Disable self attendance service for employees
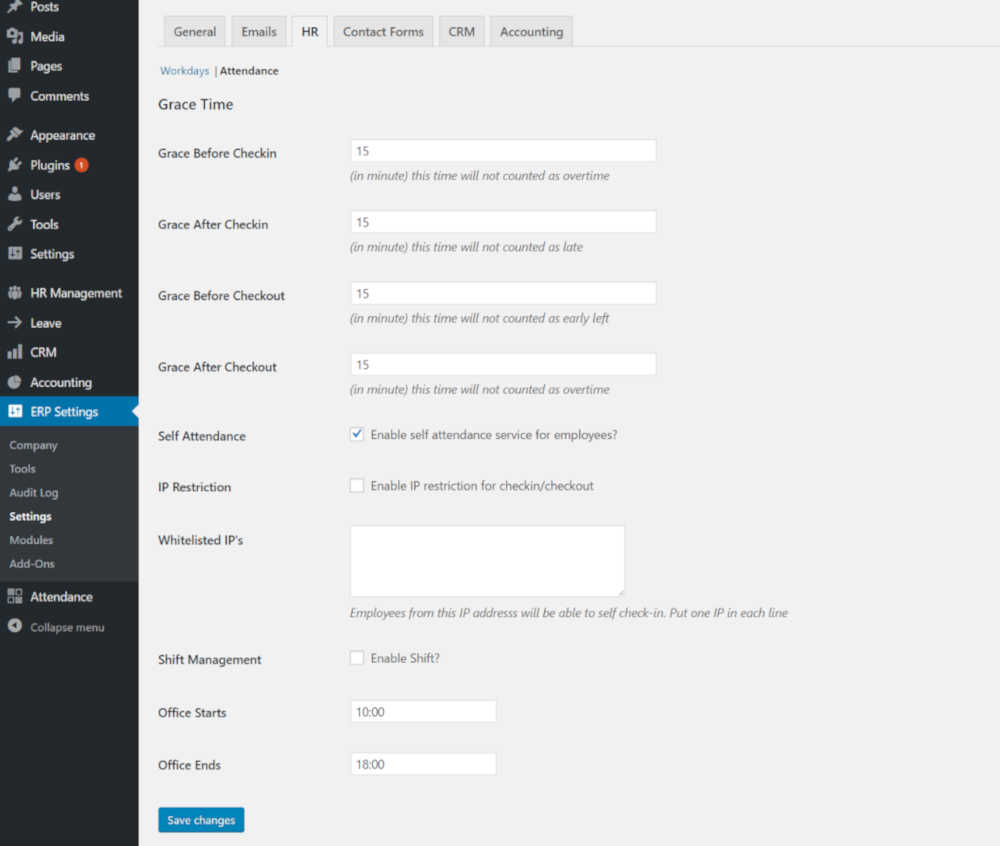1000x846 pixels. [356, 433]
